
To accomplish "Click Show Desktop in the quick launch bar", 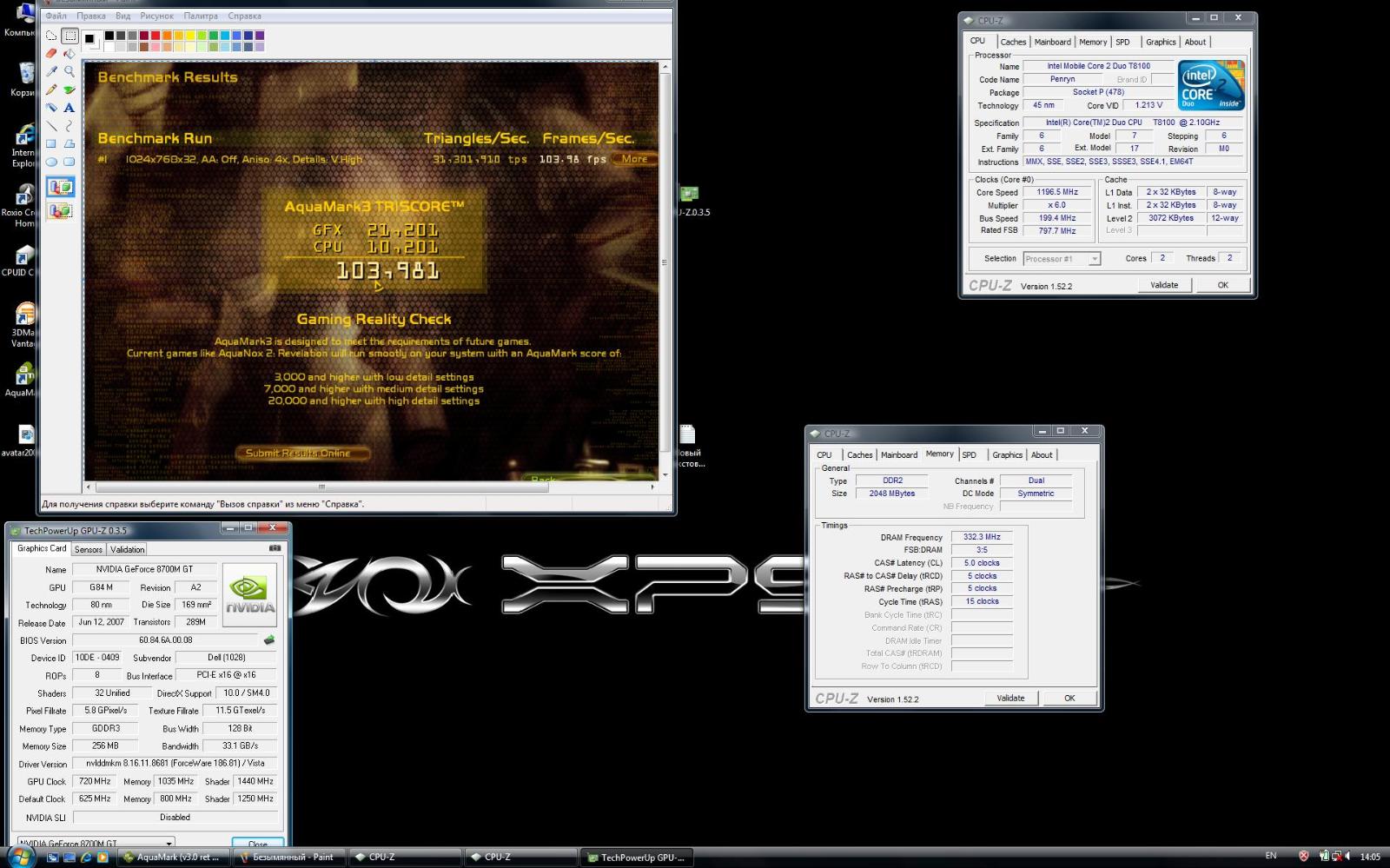I will click(53, 858).
